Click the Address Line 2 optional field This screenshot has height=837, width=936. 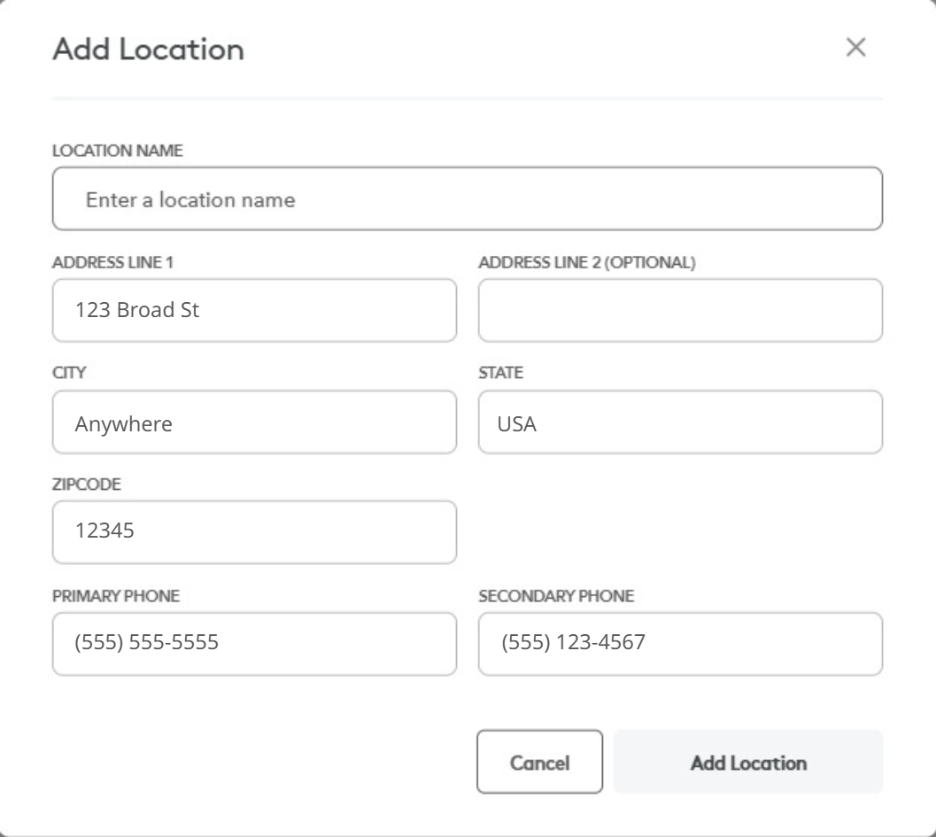coord(681,310)
